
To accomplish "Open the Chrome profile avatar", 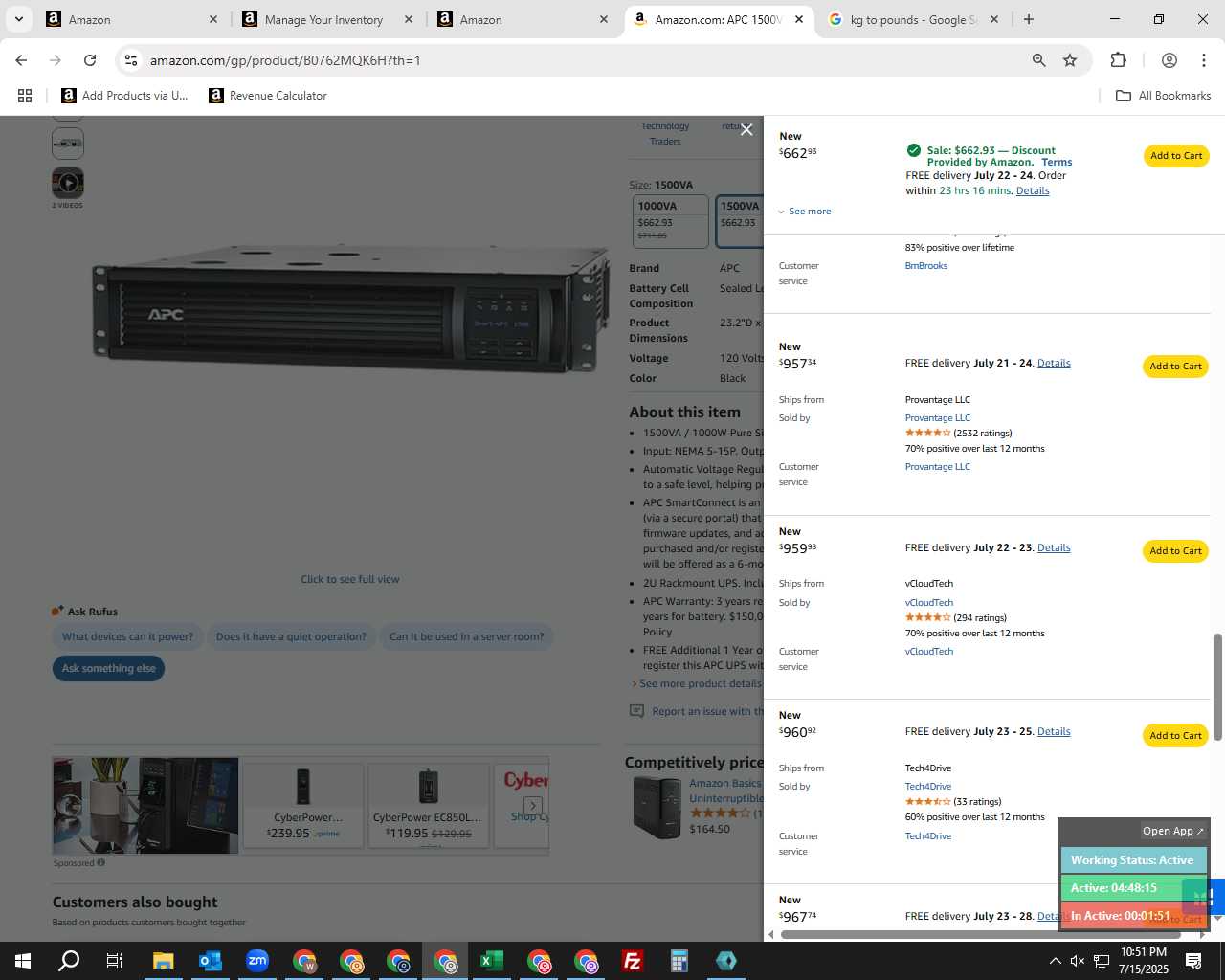I will coord(1169,60).
